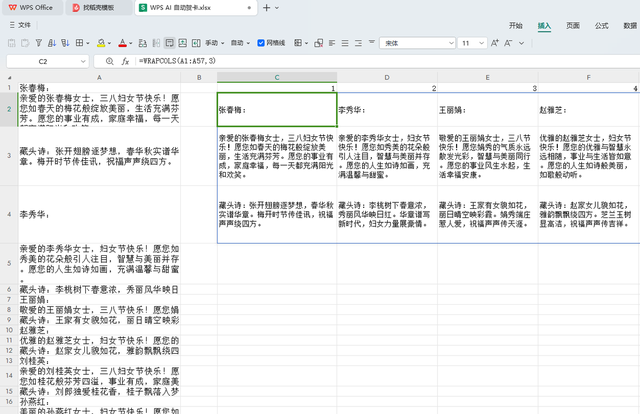Click the top vertical align icon

372,42
